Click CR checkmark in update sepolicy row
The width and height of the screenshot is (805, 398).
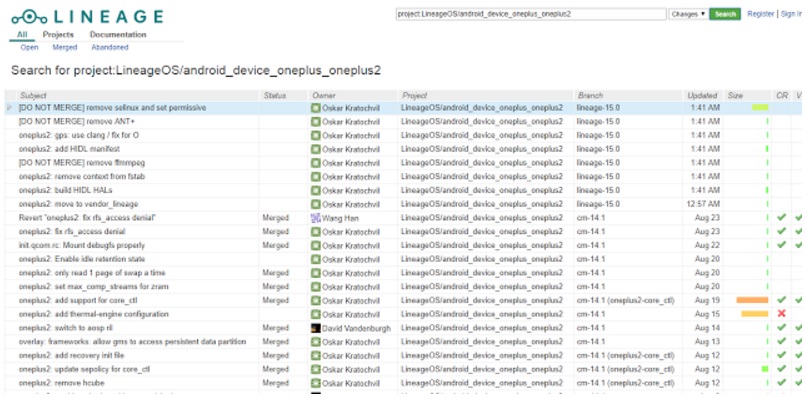coord(781,369)
